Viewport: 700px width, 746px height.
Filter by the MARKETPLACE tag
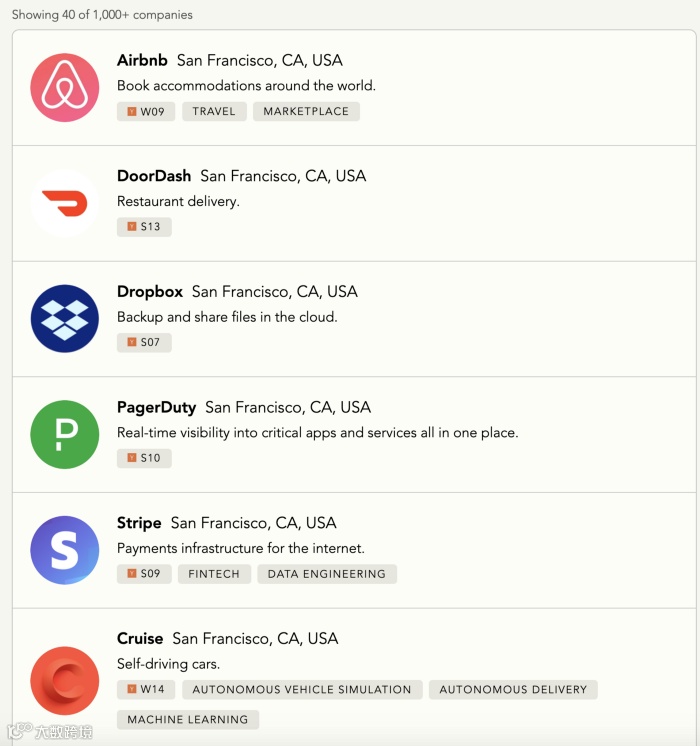(306, 111)
